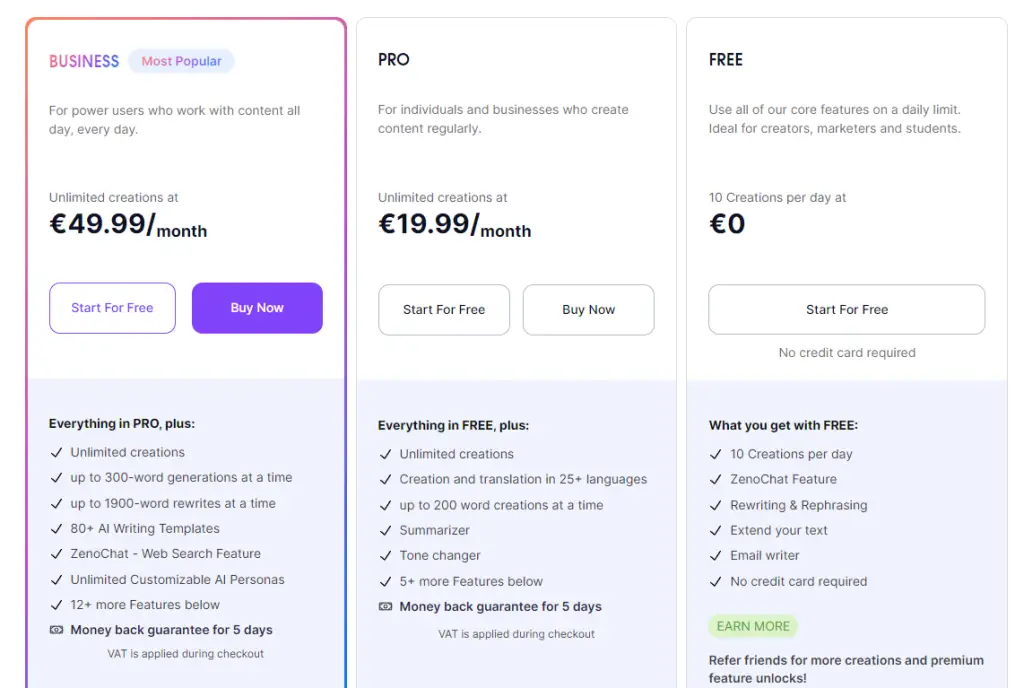1024x688 pixels.
Task: Click the €19.99/month price text
Action: [455, 225]
